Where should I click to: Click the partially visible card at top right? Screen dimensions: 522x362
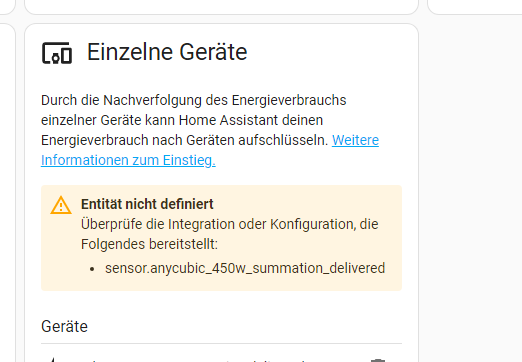click(x=475, y=7)
